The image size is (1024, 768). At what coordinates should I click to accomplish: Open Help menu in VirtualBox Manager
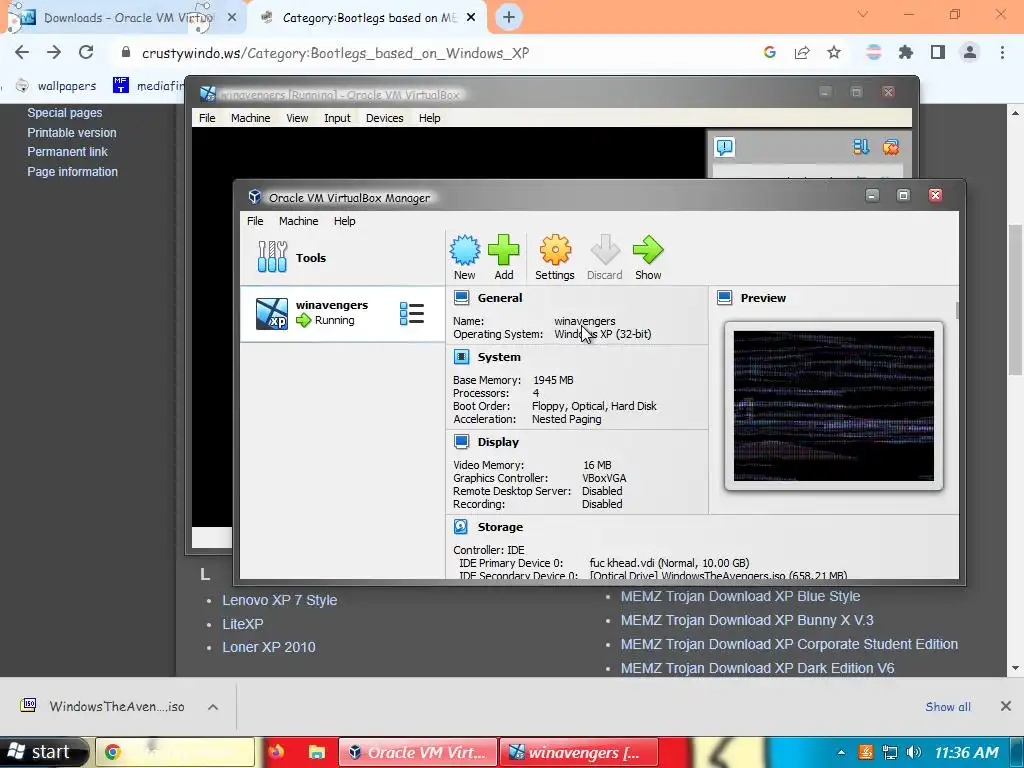click(x=344, y=221)
